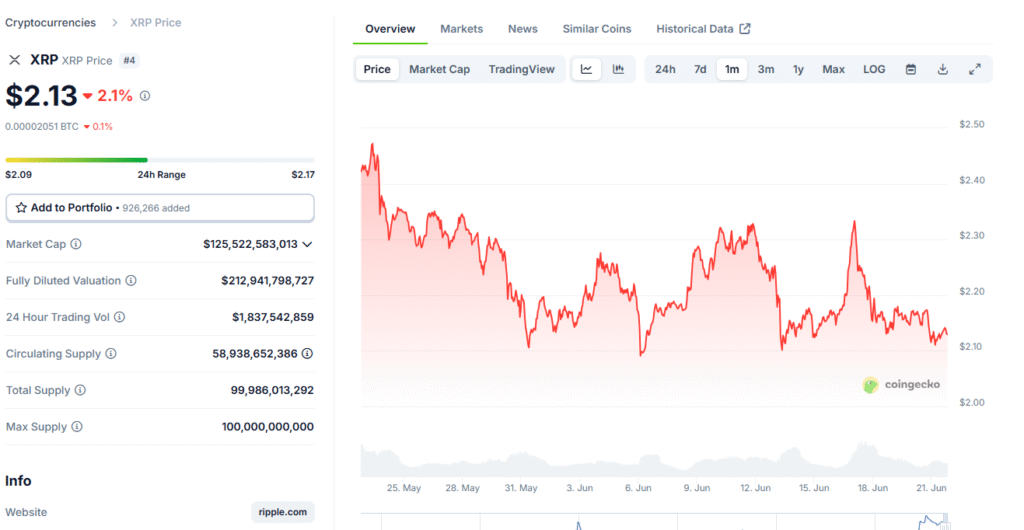
Task: Open the calendar date range picker
Action: 911,69
